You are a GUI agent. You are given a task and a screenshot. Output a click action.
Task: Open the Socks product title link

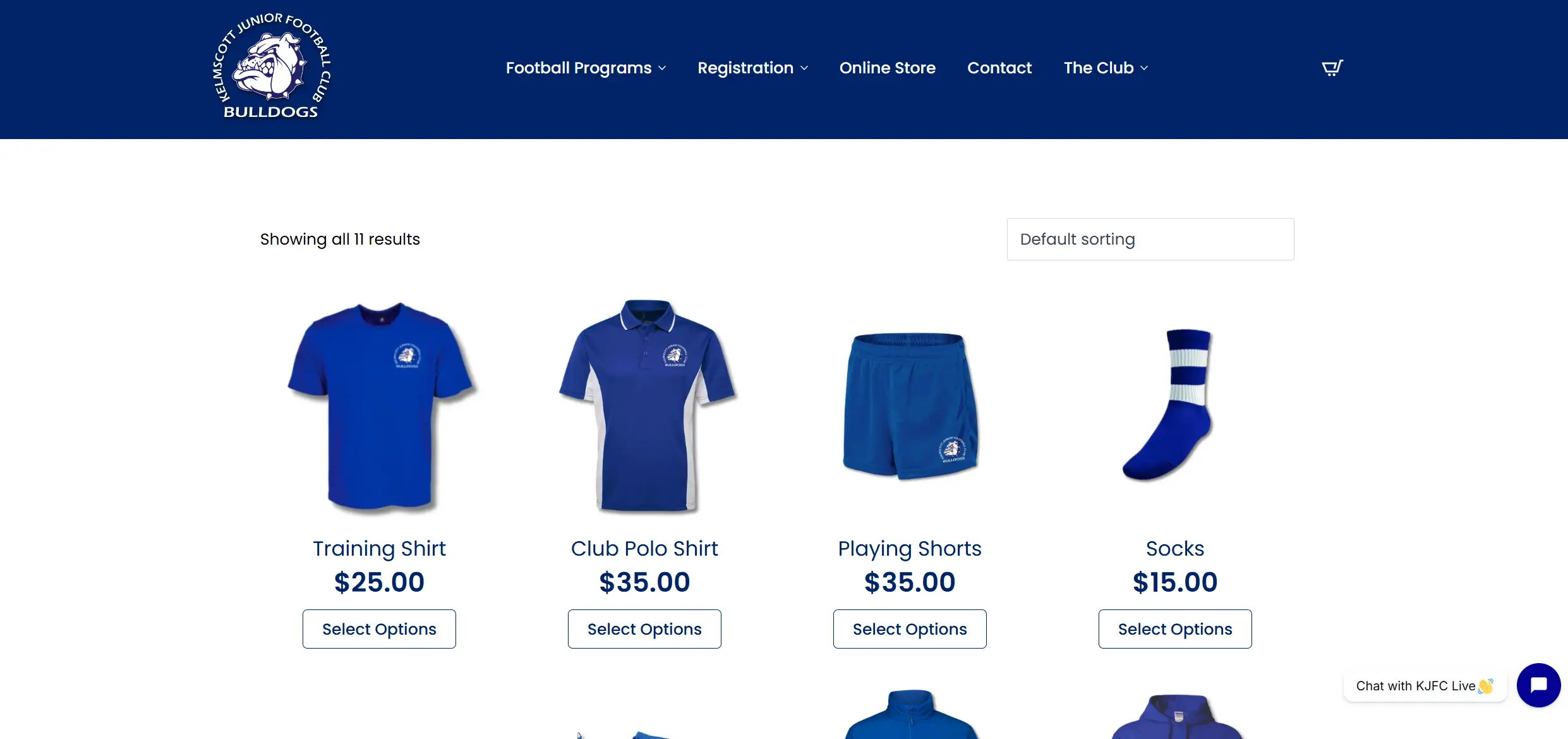click(1175, 549)
